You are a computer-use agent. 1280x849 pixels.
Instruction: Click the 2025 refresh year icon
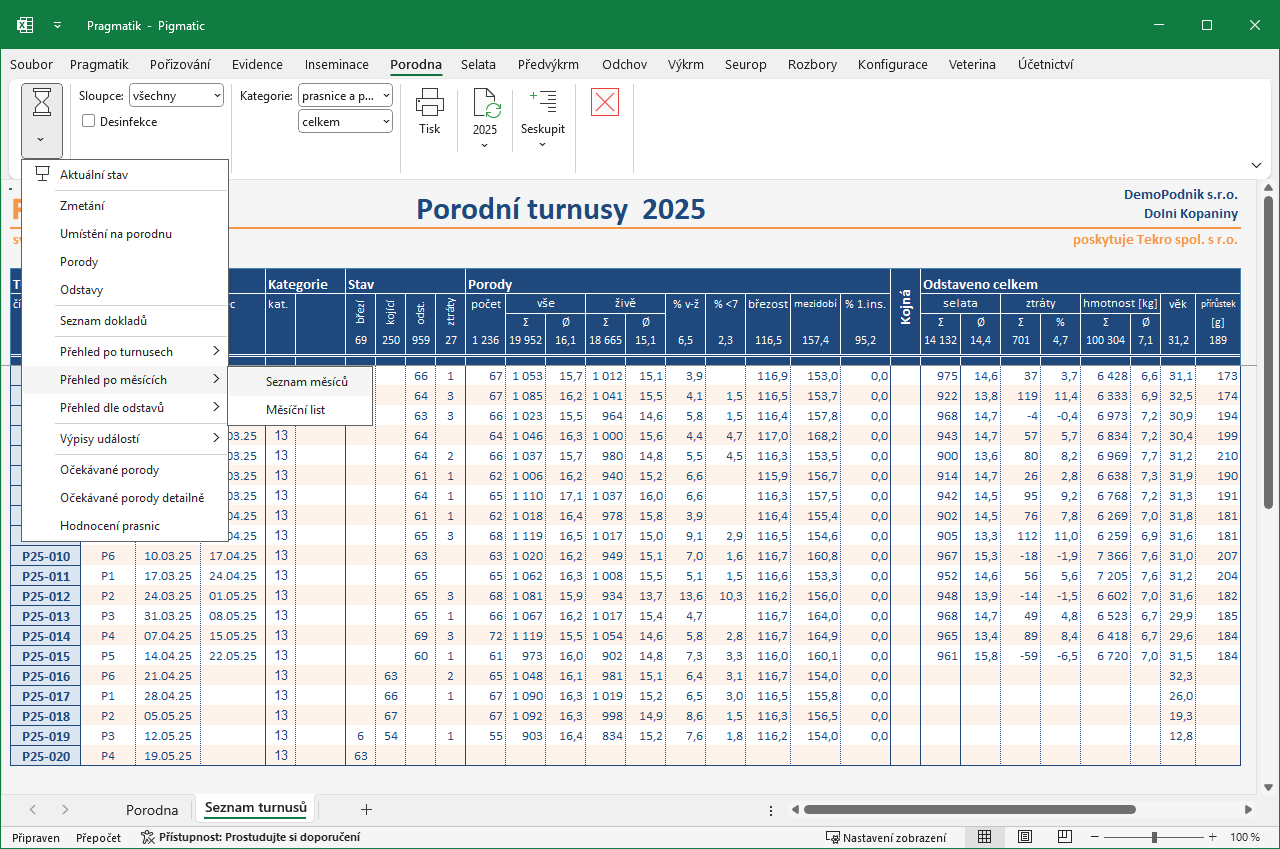tap(485, 103)
